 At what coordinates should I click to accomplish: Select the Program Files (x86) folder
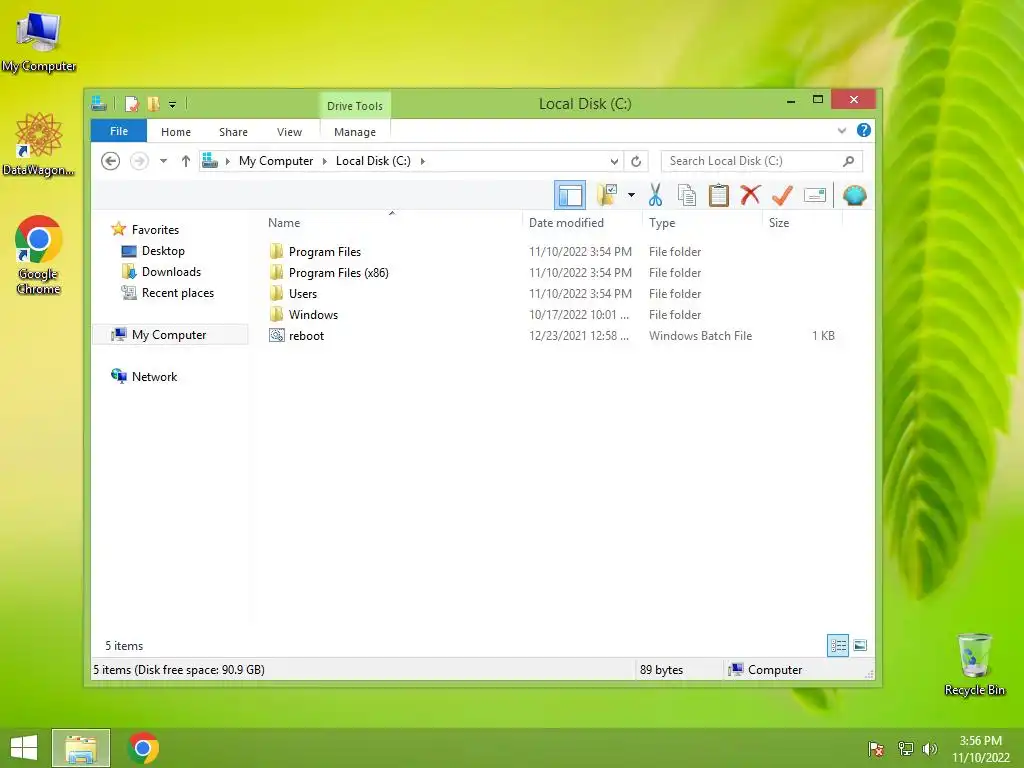tap(338, 272)
